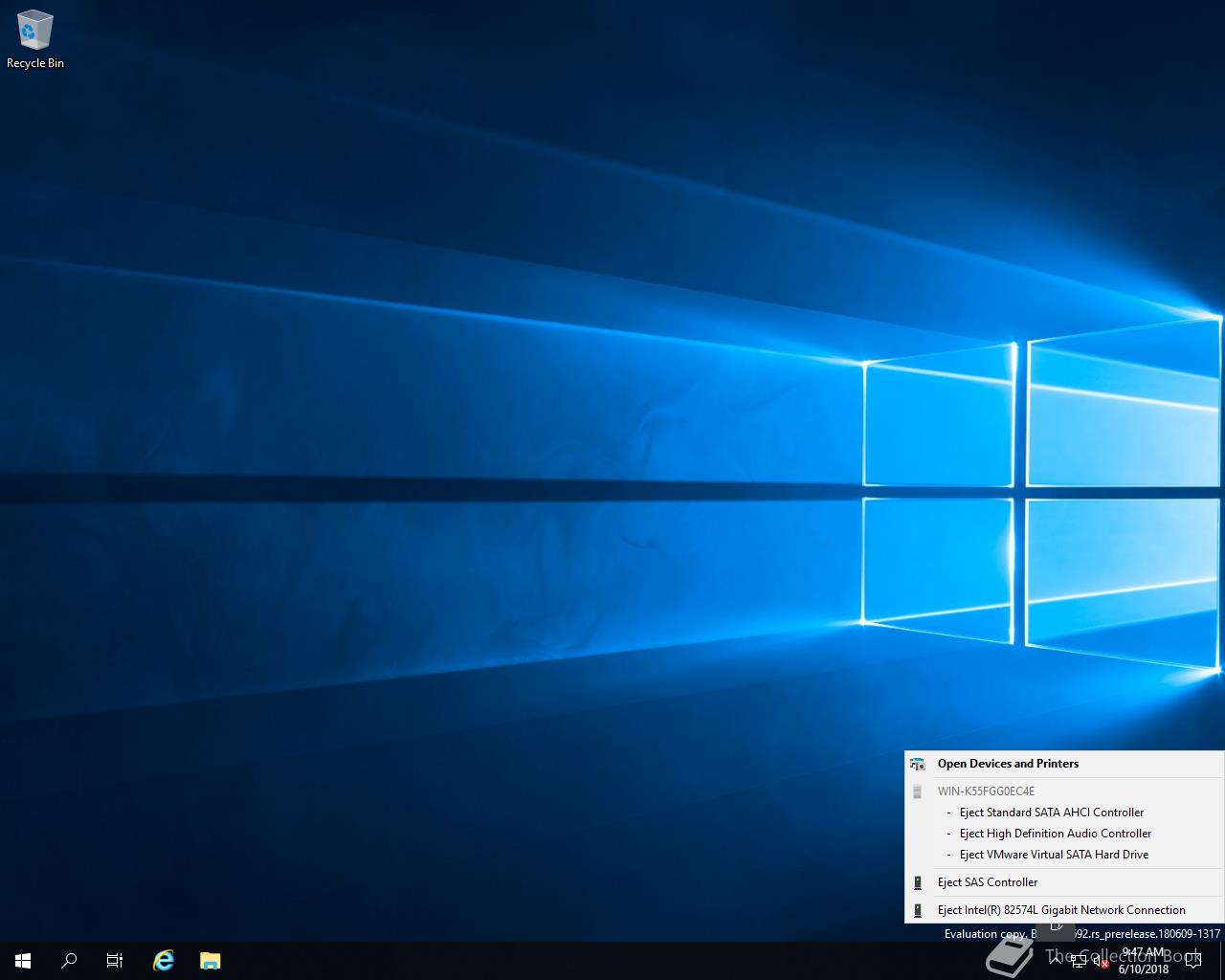Select Eject Intel(R) 82574L Gigabit Network Connection

[1064, 910]
